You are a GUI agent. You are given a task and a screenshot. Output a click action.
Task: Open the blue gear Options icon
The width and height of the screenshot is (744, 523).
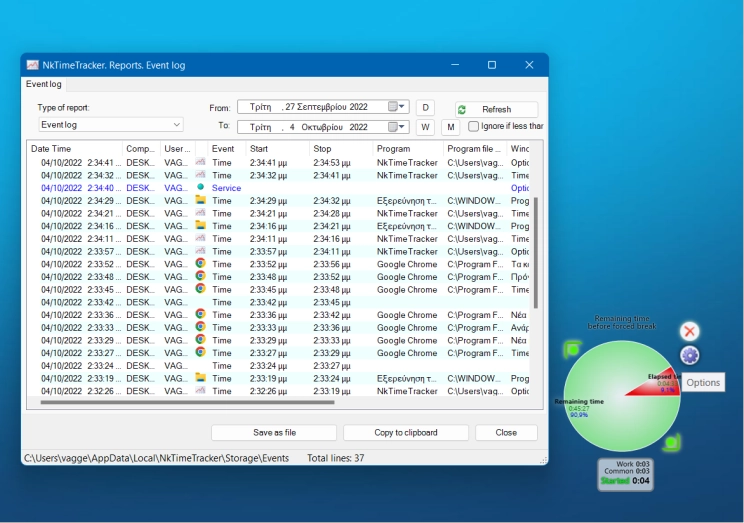tap(689, 355)
